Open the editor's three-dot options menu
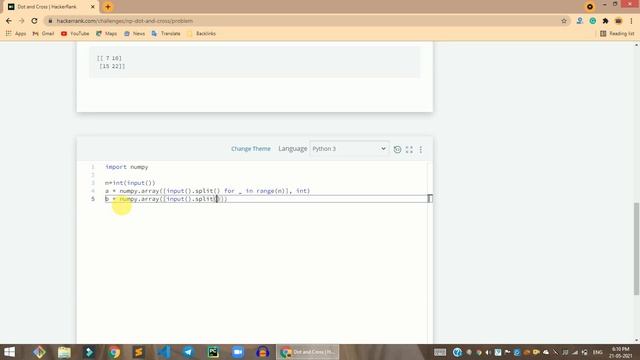 pos(421,149)
